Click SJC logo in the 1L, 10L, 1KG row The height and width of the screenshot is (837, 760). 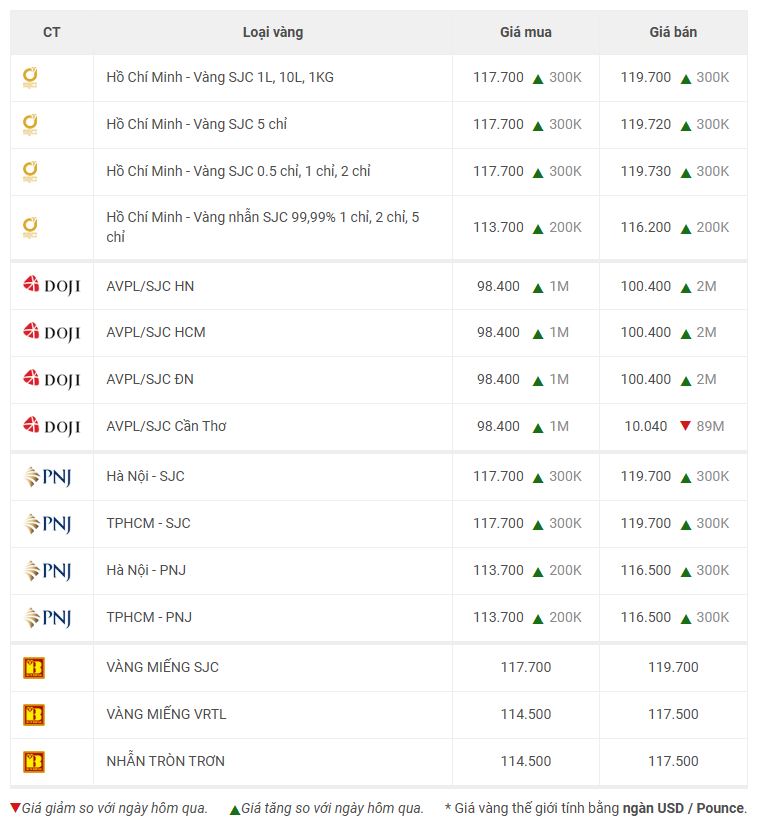click(x=30, y=78)
